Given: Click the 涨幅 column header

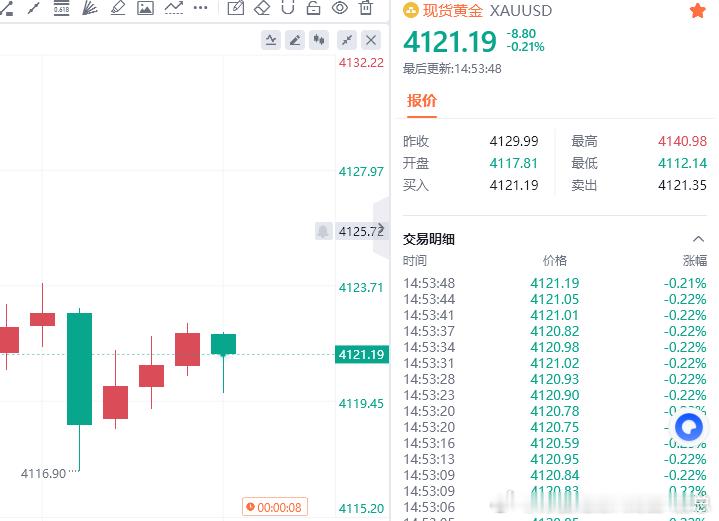Looking at the screenshot, I should (695, 260).
